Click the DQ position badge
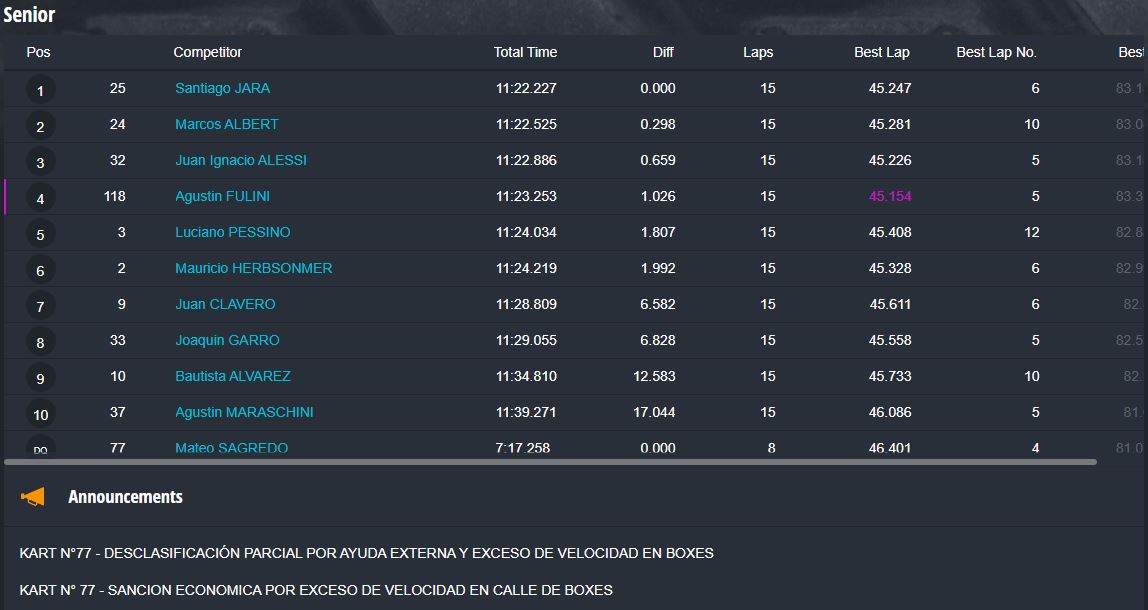The height and width of the screenshot is (610, 1148). pos(40,449)
